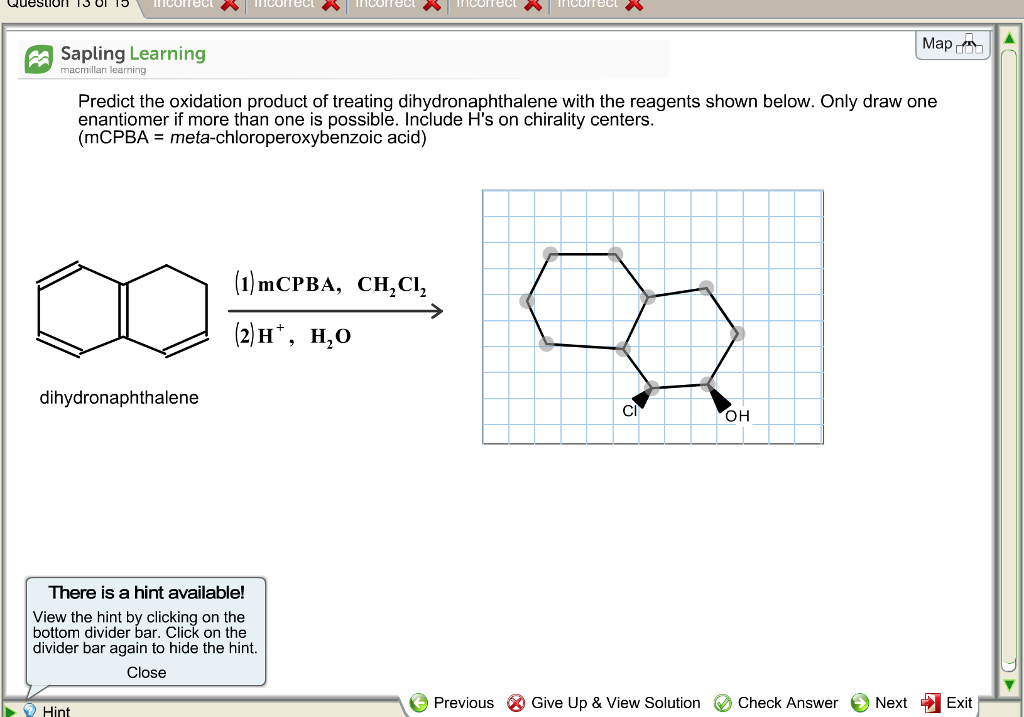Click the Sapling Learning leaf logo
Viewport: 1024px width, 717px height.
pyautogui.click(x=38, y=58)
